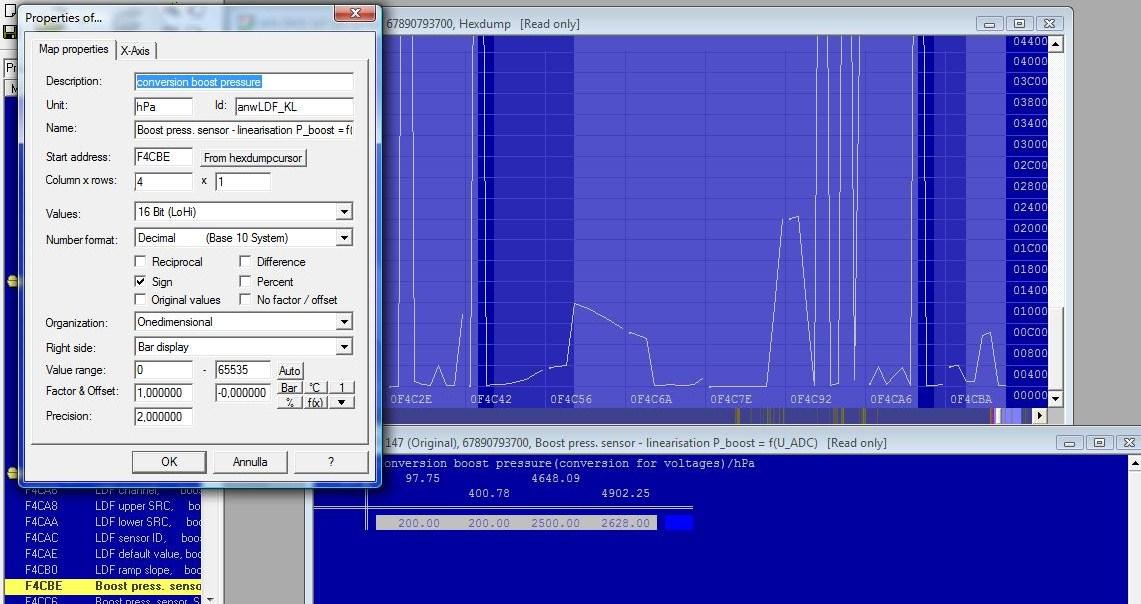Uncheck the Sign checkbox
The height and width of the screenshot is (604, 1141).
point(140,281)
